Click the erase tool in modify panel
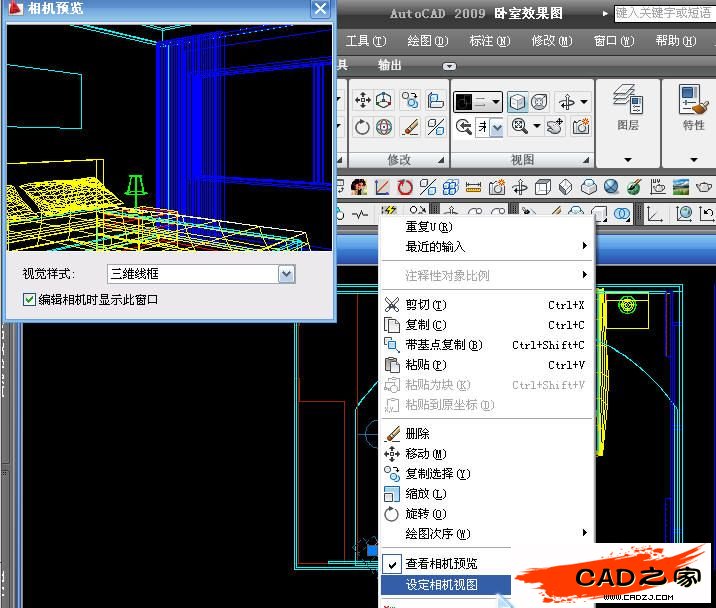Image resolution: width=716 pixels, height=608 pixels. (x=410, y=127)
